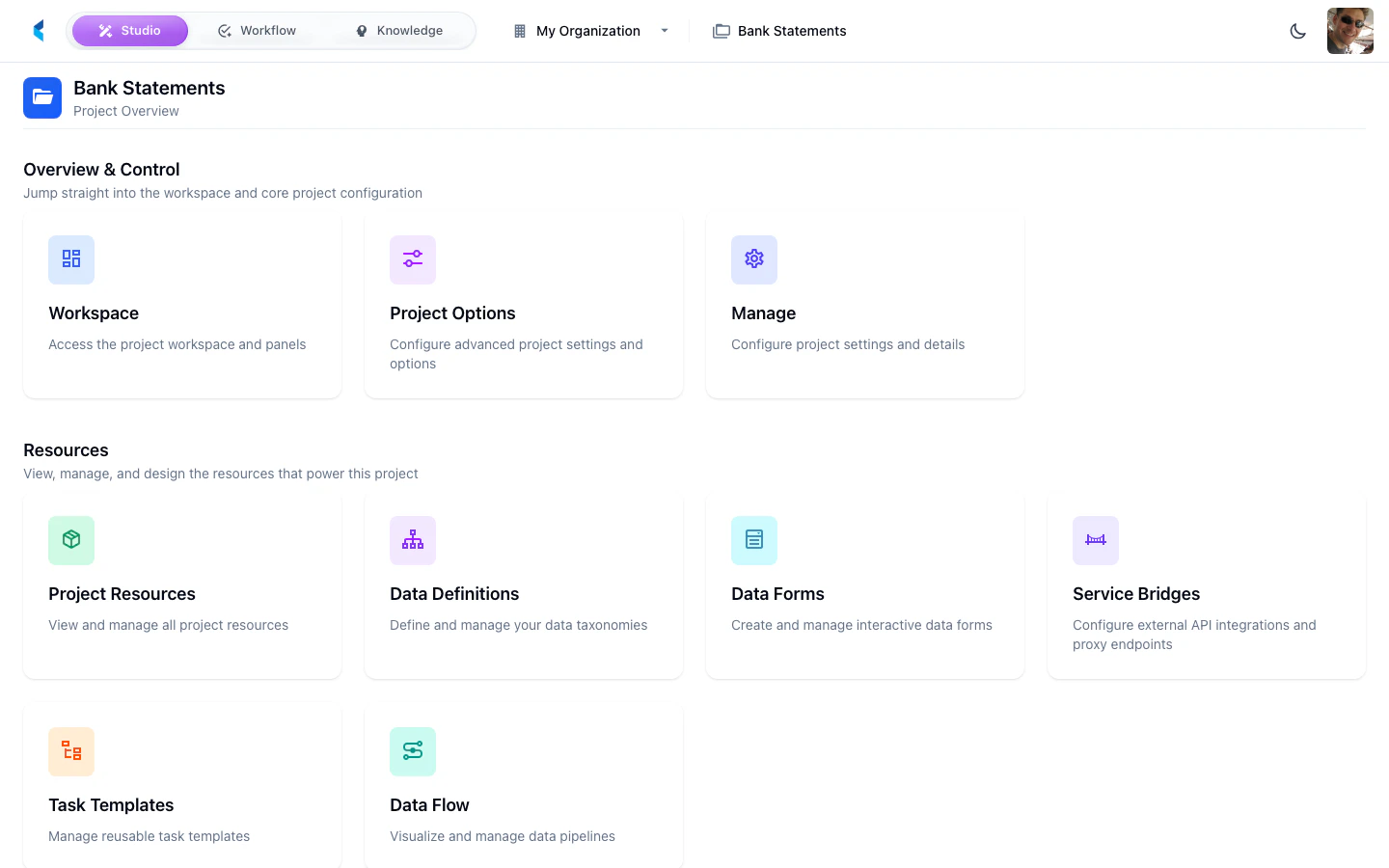Select the Manage settings gear icon
The width and height of the screenshot is (1389, 868).
[x=754, y=259]
